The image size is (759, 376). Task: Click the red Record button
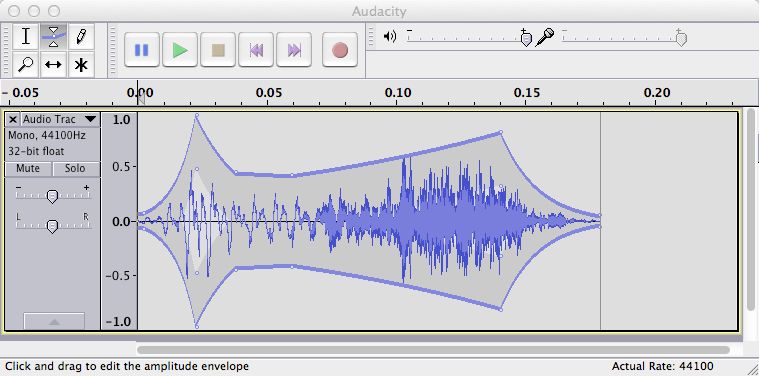[x=340, y=50]
